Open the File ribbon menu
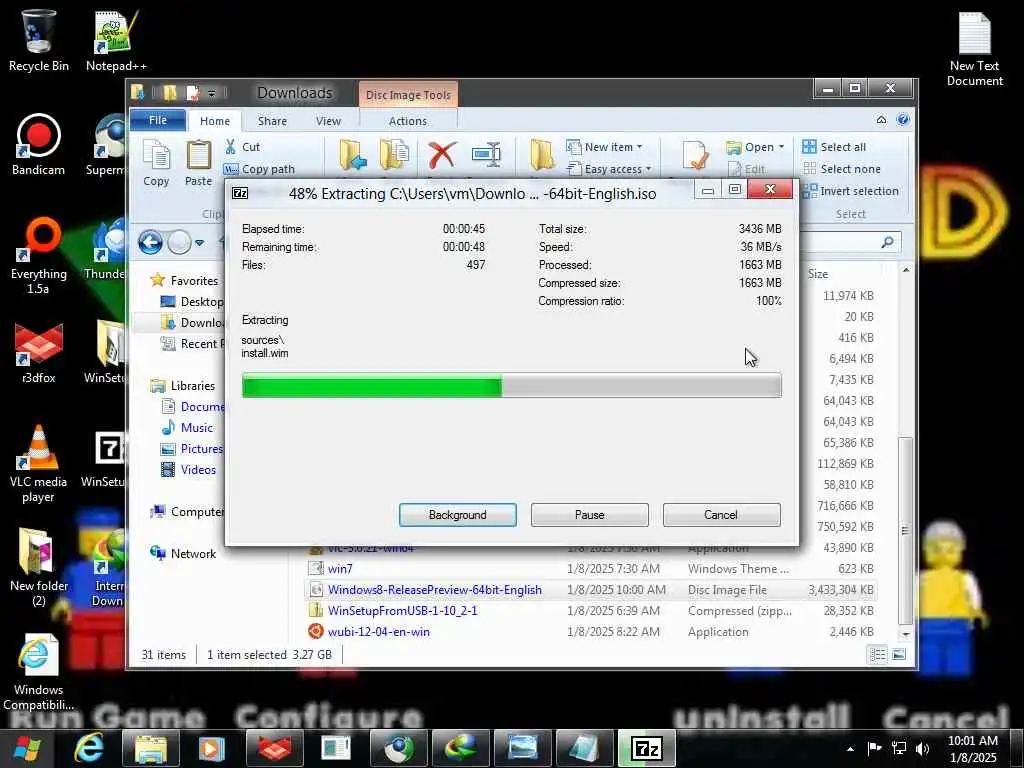Viewport: 1024px width, 768px height. [158, 120]
